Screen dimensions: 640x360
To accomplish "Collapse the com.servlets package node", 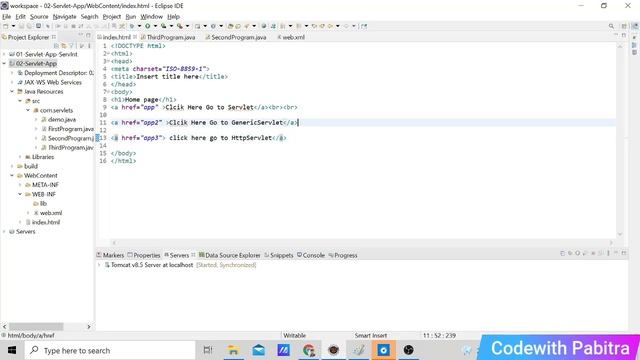I will click(28, 111).
